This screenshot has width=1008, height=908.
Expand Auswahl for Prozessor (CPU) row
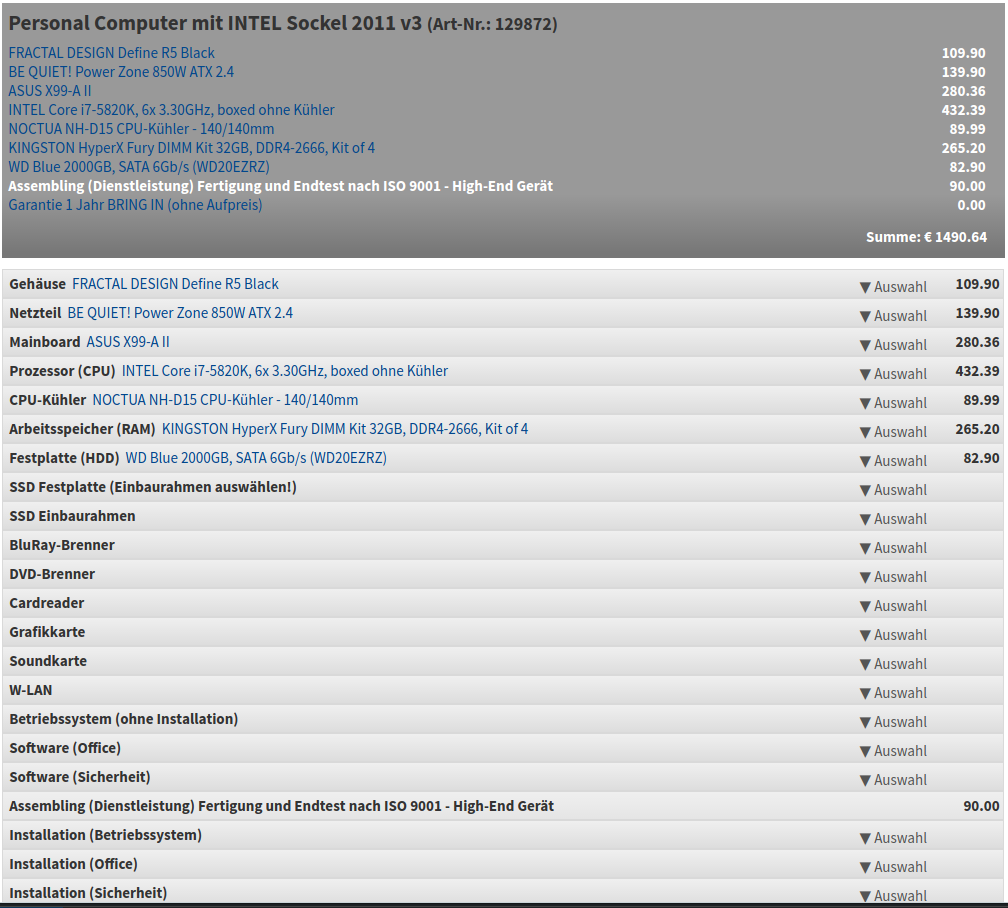click(x=894, y=374)
